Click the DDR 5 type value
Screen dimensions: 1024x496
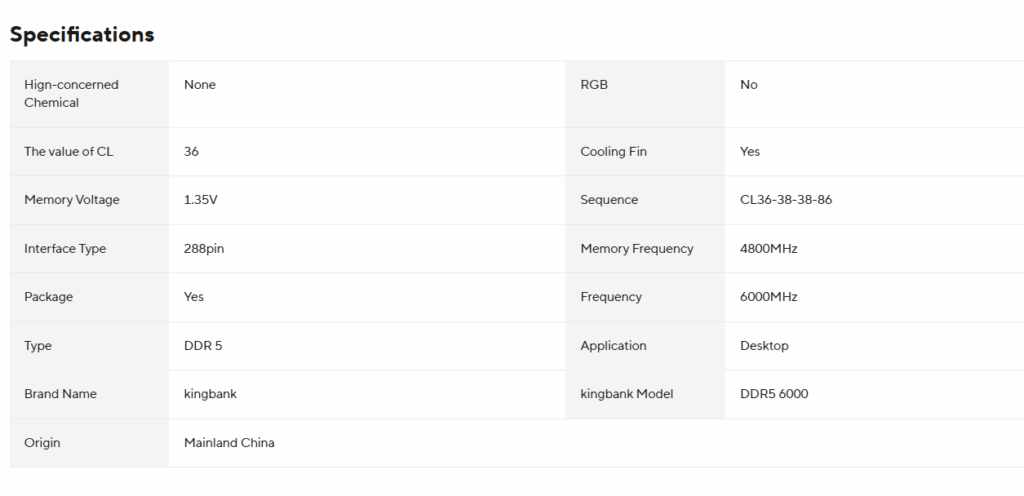[203, 346]
